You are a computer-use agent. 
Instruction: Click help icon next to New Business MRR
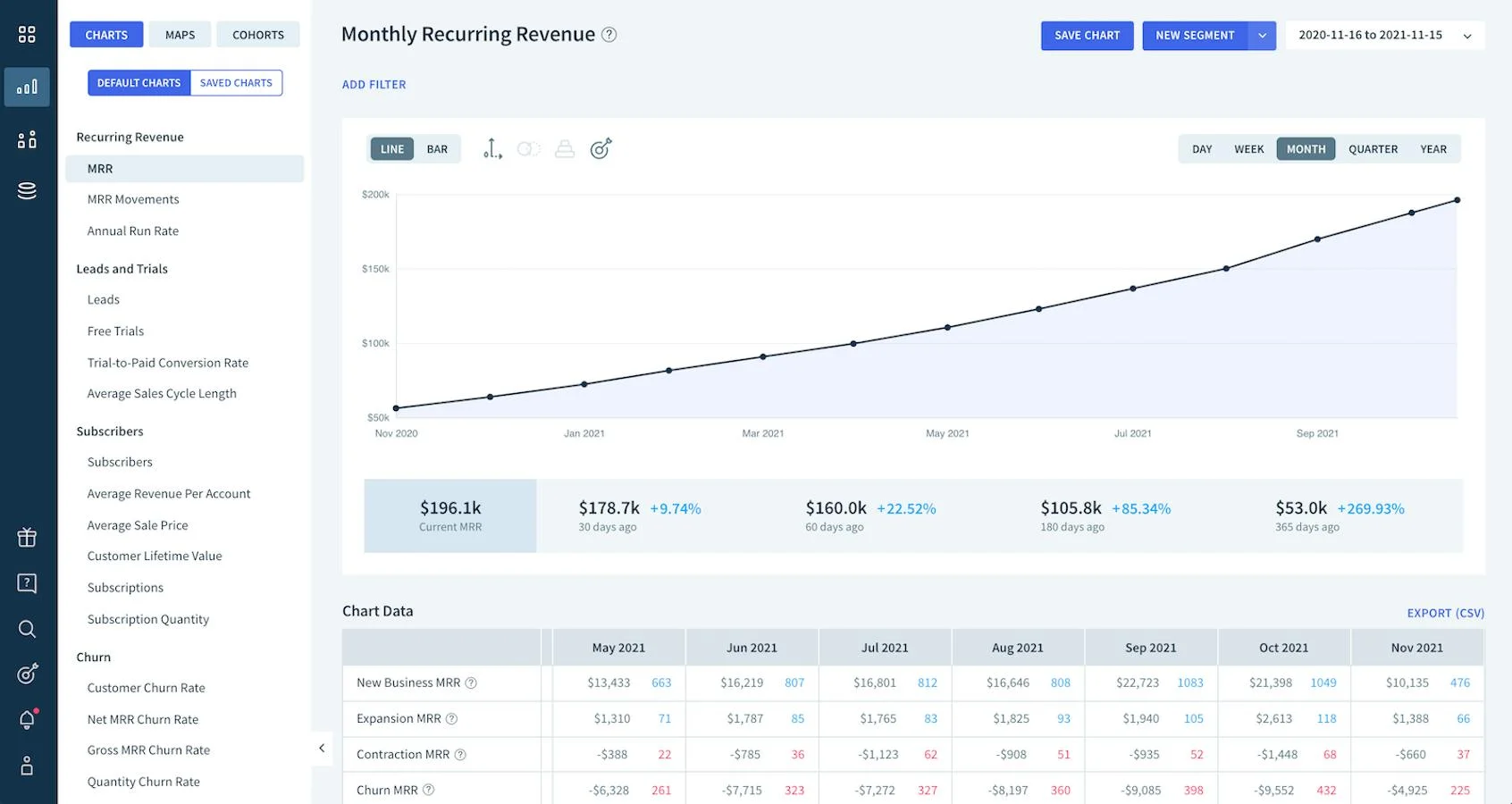click(x=471, y=683)
